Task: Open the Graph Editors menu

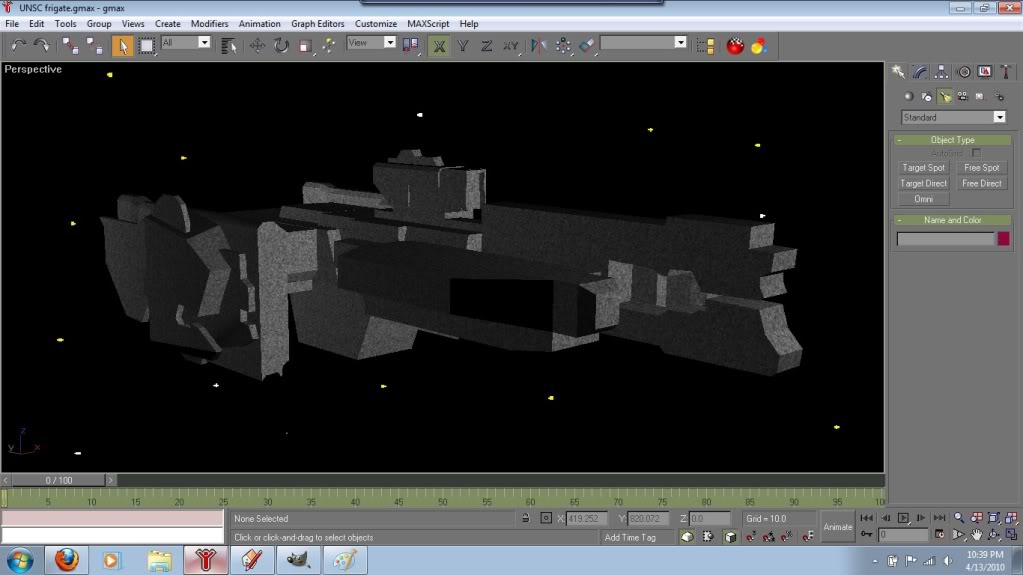Action: tap(318, 23)
